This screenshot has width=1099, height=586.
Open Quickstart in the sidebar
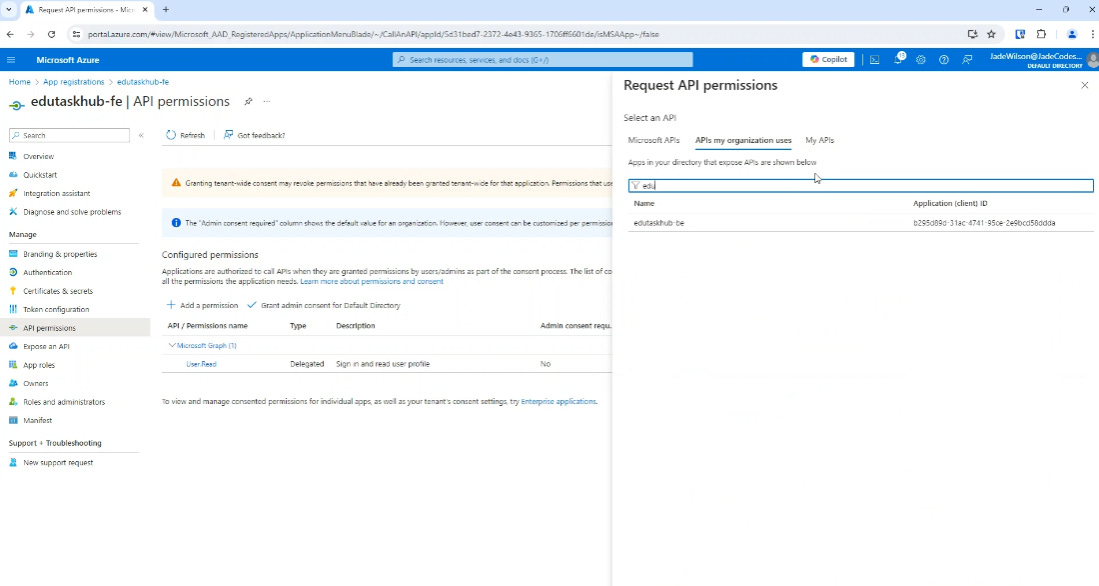pos(40,175)
